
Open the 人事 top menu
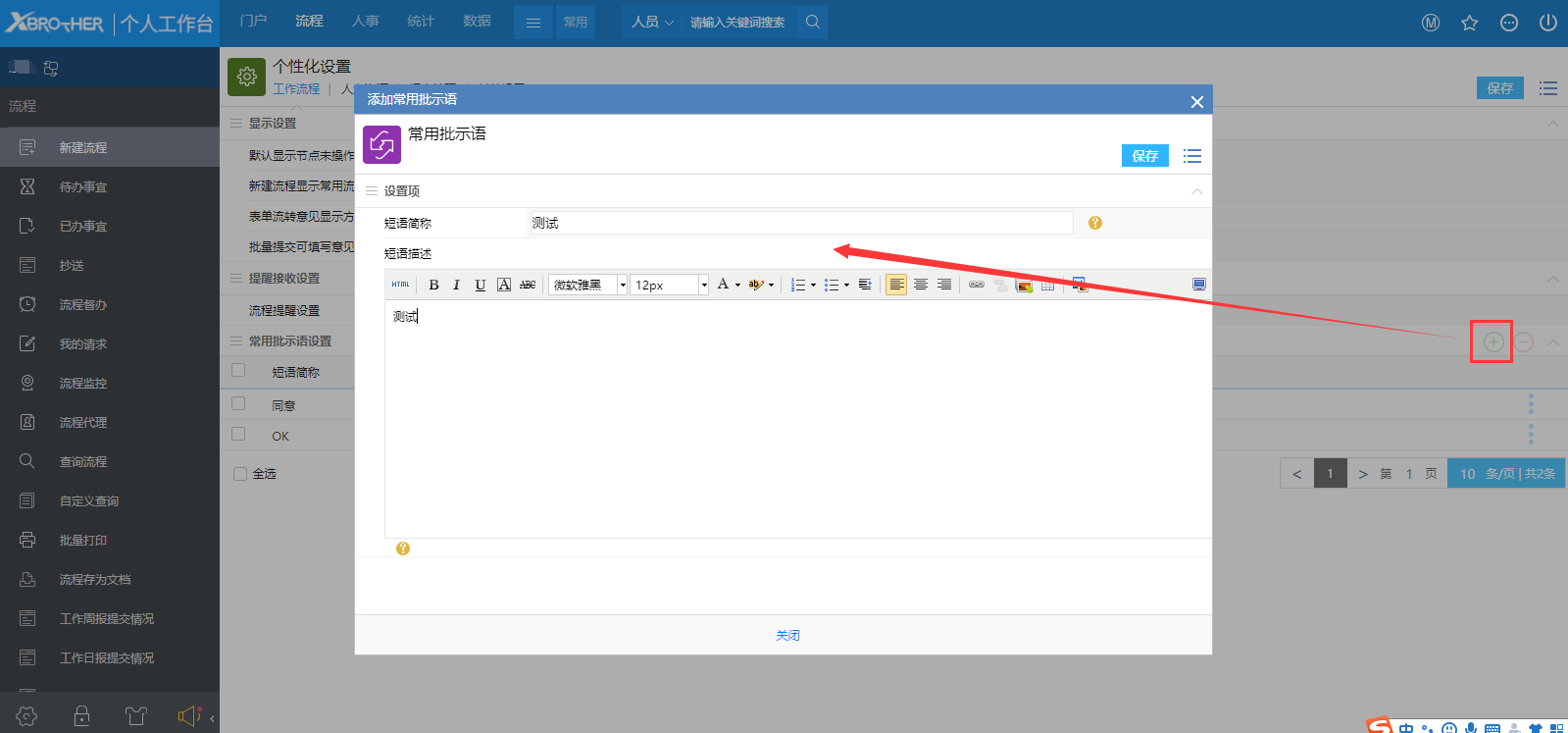coord(365,22)
